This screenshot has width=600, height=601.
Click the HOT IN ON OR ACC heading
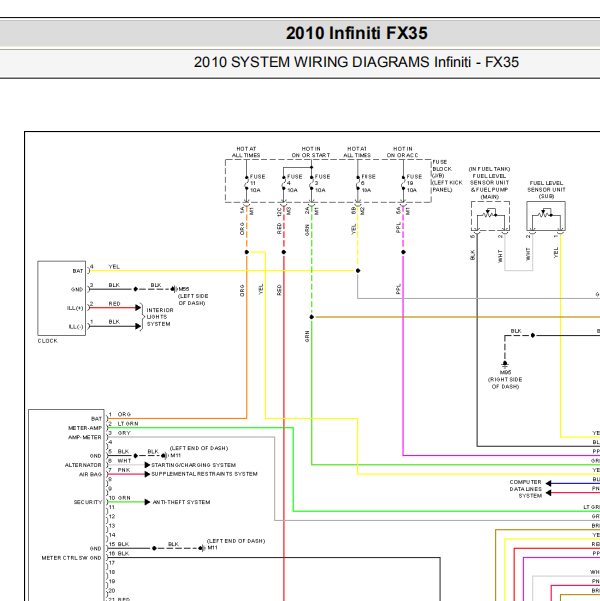(403, 152)
